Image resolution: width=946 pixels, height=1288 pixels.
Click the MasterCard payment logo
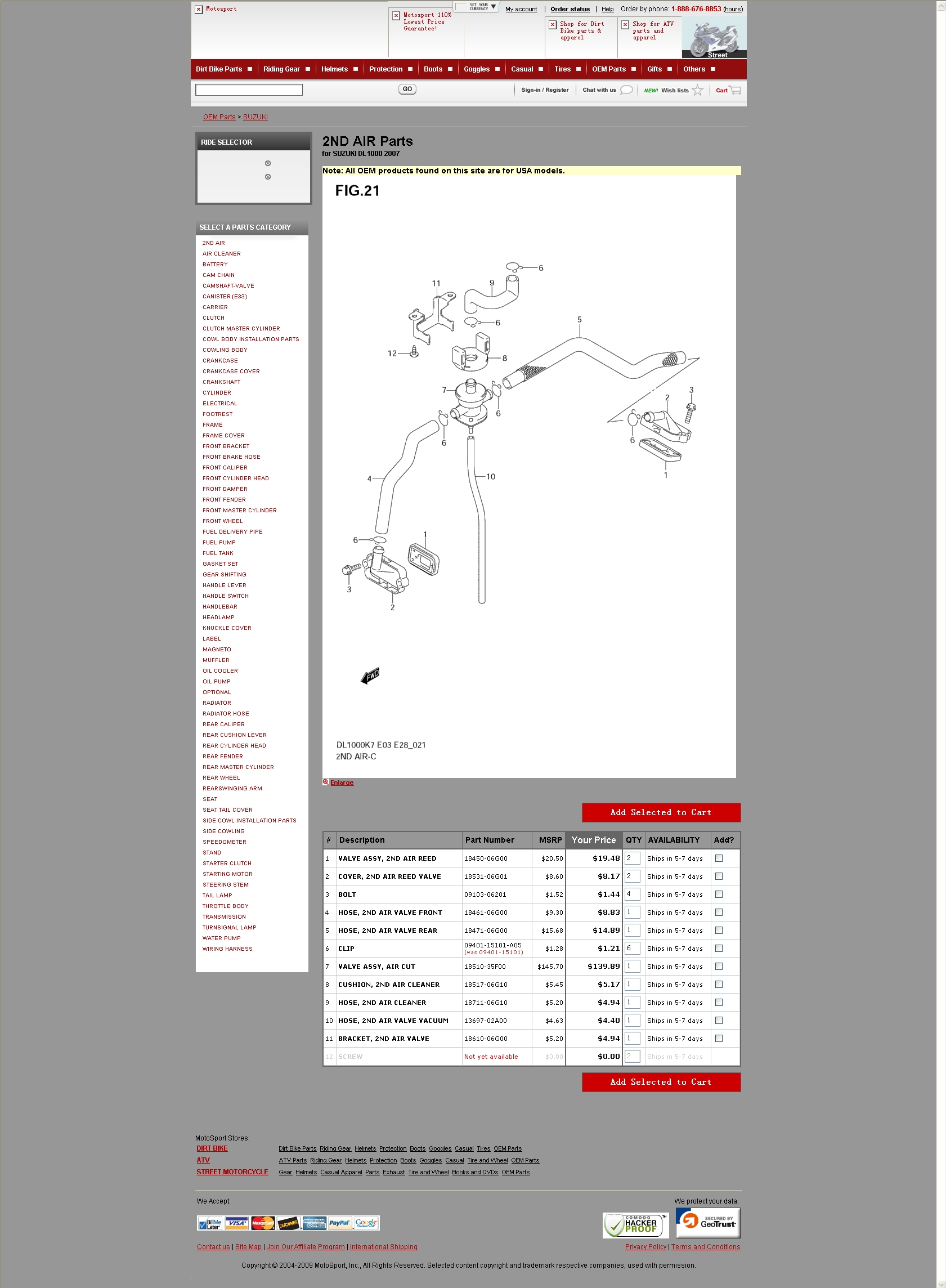pos(263,1223)
